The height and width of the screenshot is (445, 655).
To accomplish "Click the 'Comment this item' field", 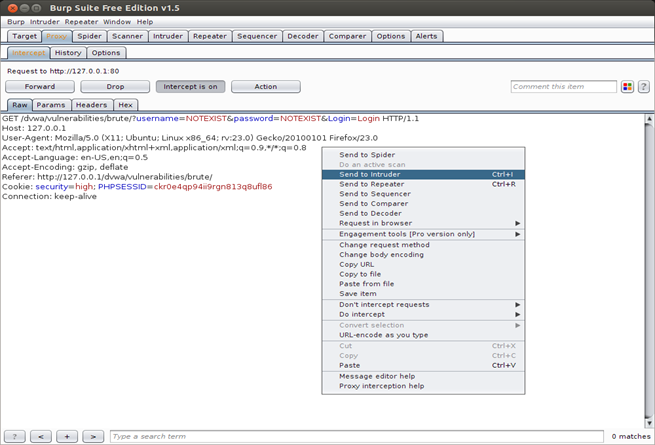I will pyautogui.click(x=562, y=87).
